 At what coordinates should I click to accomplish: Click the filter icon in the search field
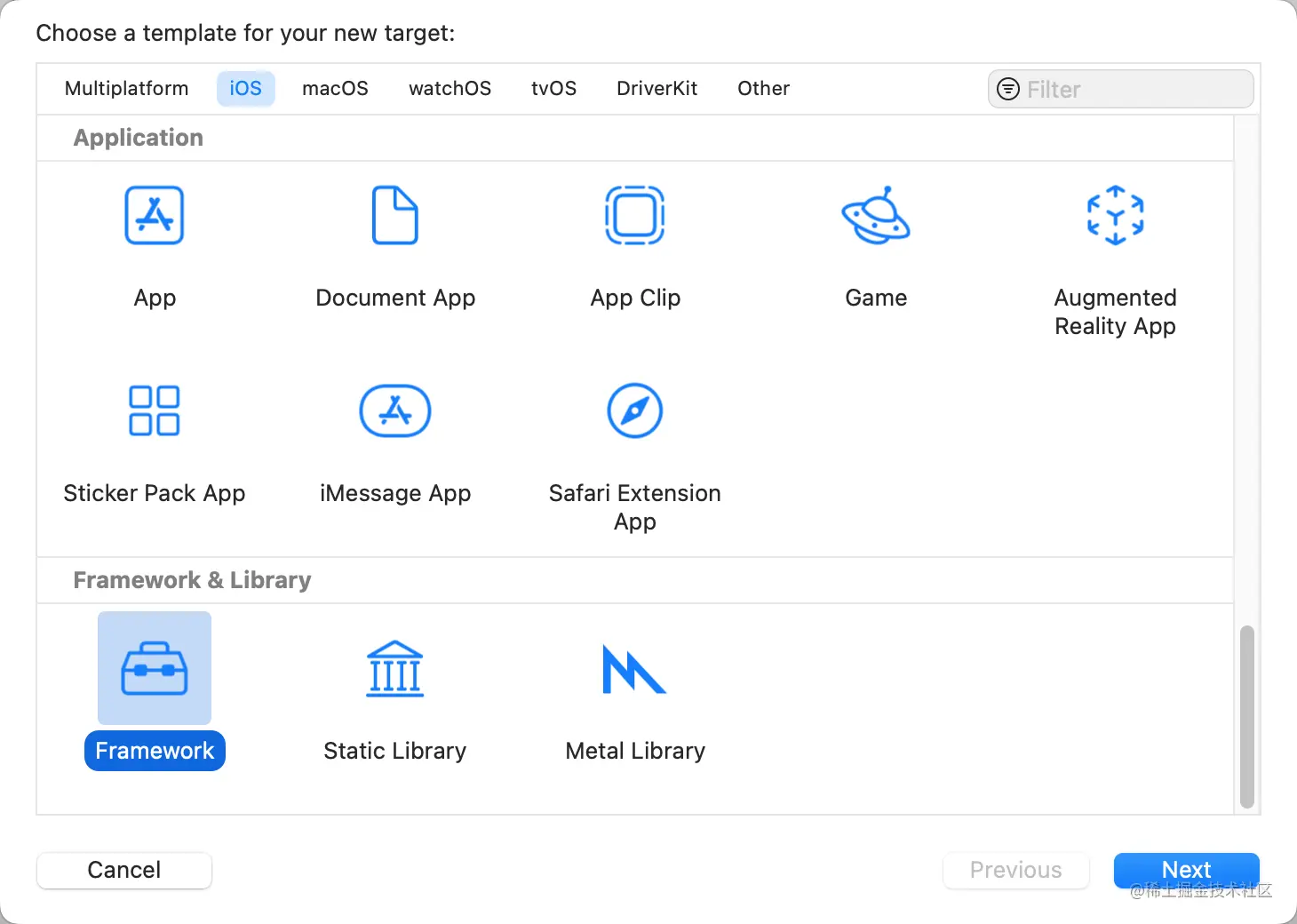tap(1008, 89)
